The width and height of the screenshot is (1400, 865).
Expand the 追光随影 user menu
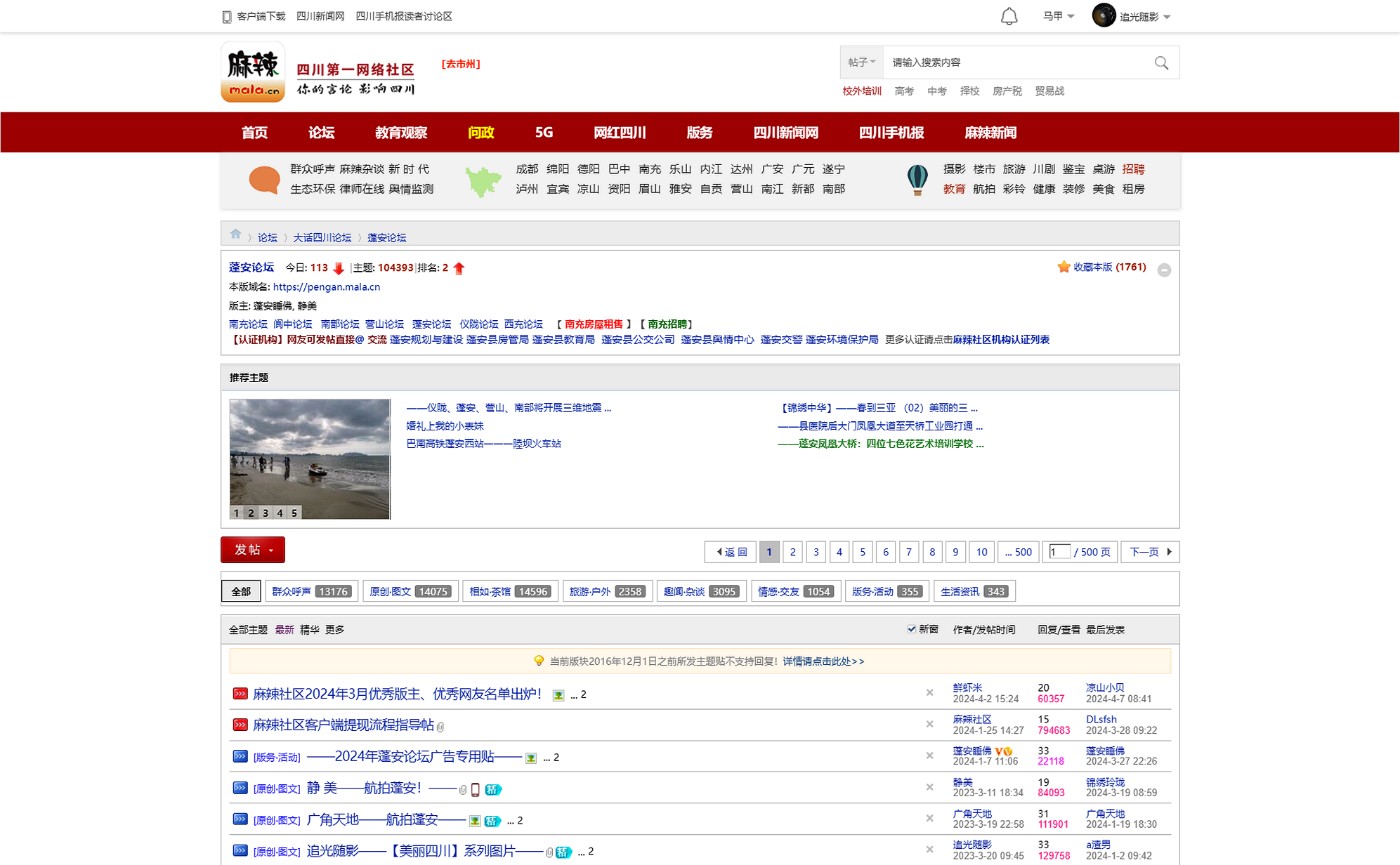[x=1131, y=16]
